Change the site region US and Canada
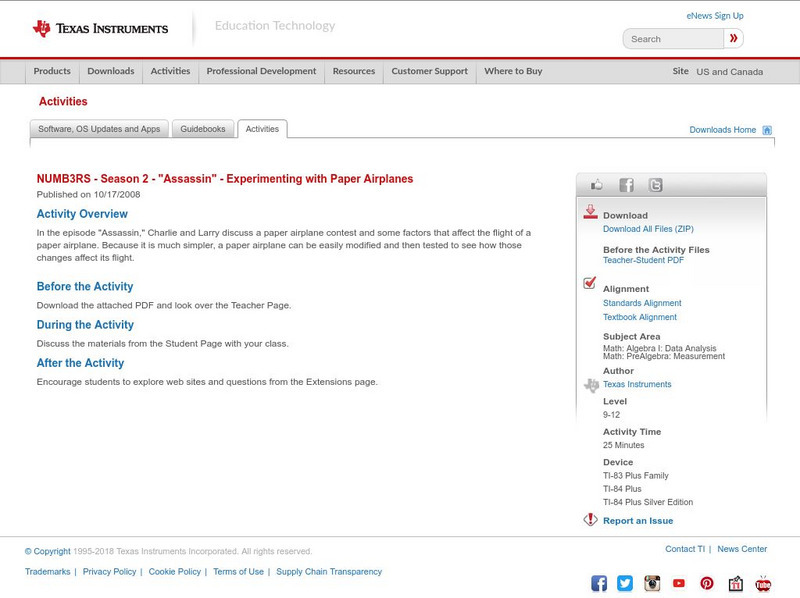Image resolution: width=800 pixels, height=598 pixels. pos(730,72)
